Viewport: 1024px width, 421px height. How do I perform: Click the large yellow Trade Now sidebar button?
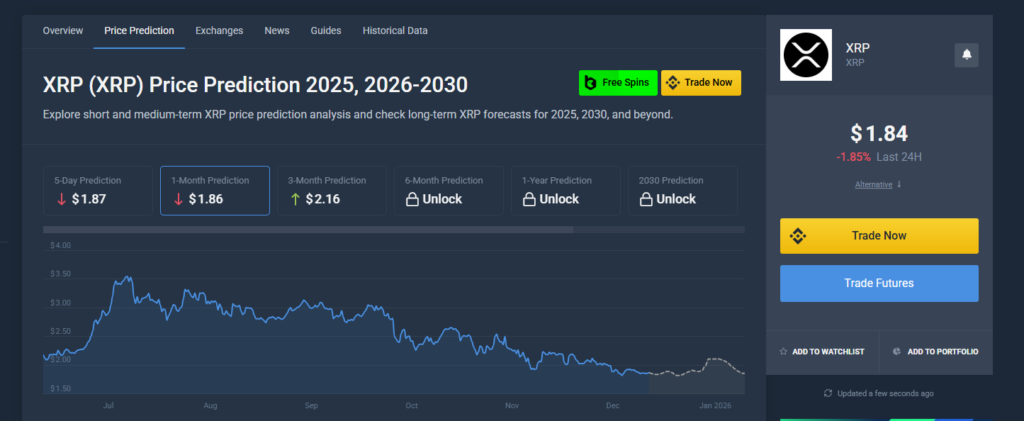(x=878, y=236)
